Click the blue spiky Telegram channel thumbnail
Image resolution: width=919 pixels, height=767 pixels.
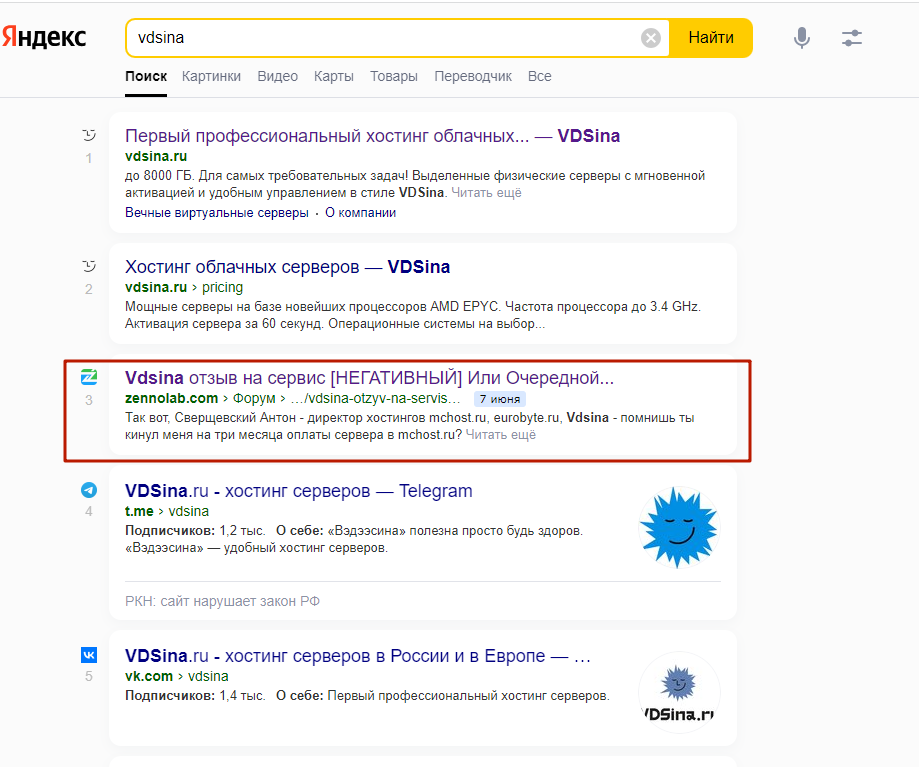click(679, 527)
